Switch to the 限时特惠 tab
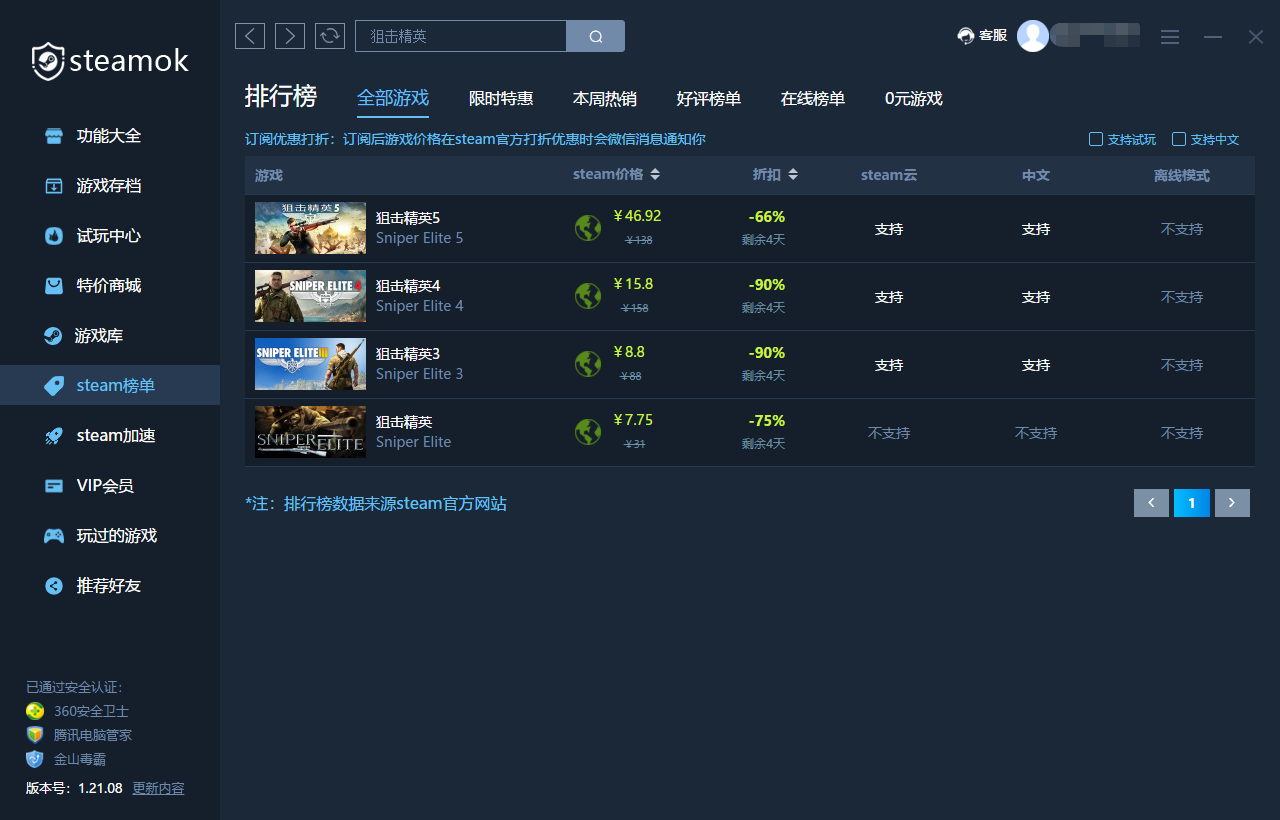The width and height of the screenshot is (1280, 820). click(x=501, y=98)
